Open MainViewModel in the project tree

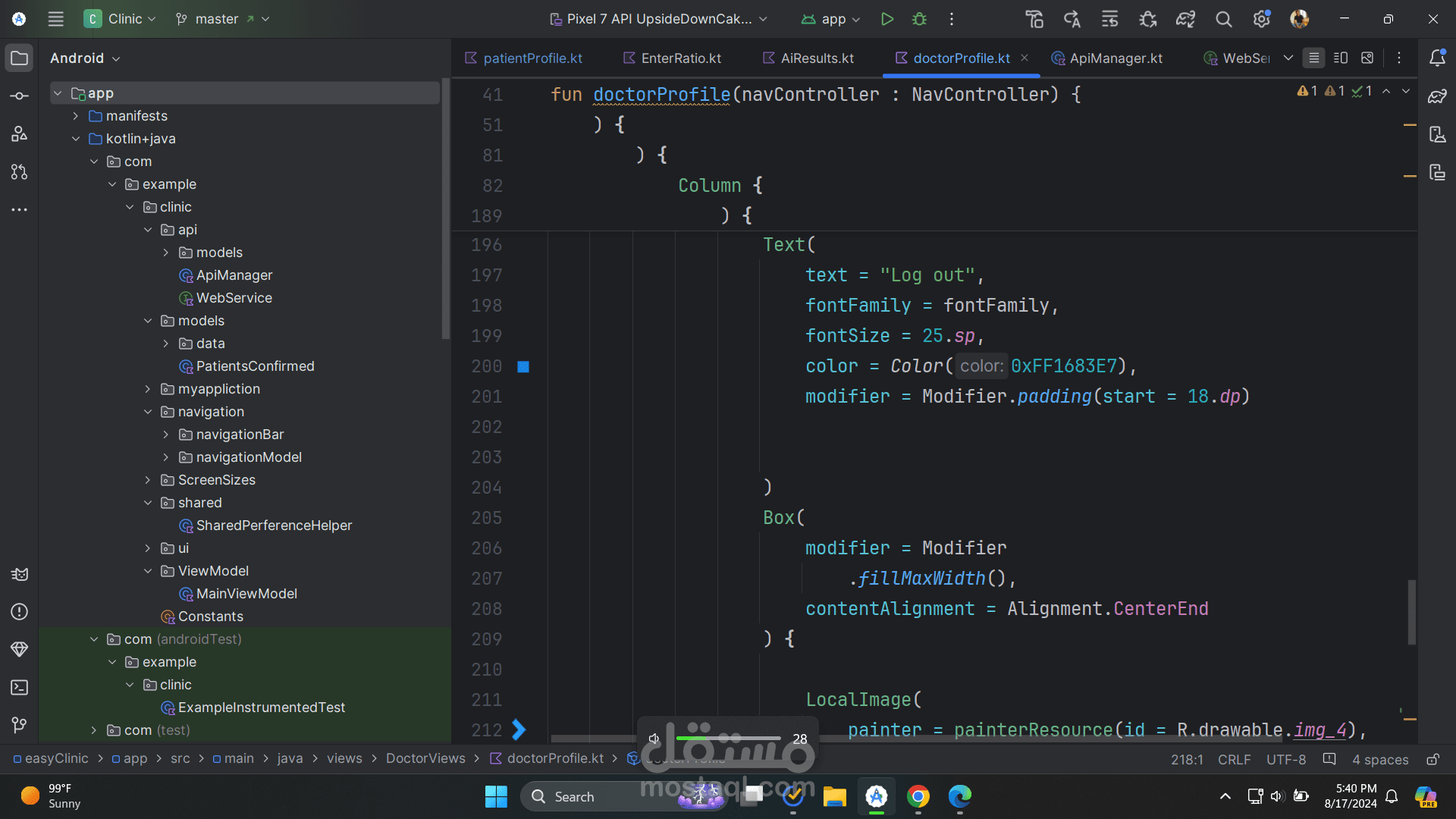(246, 594)
